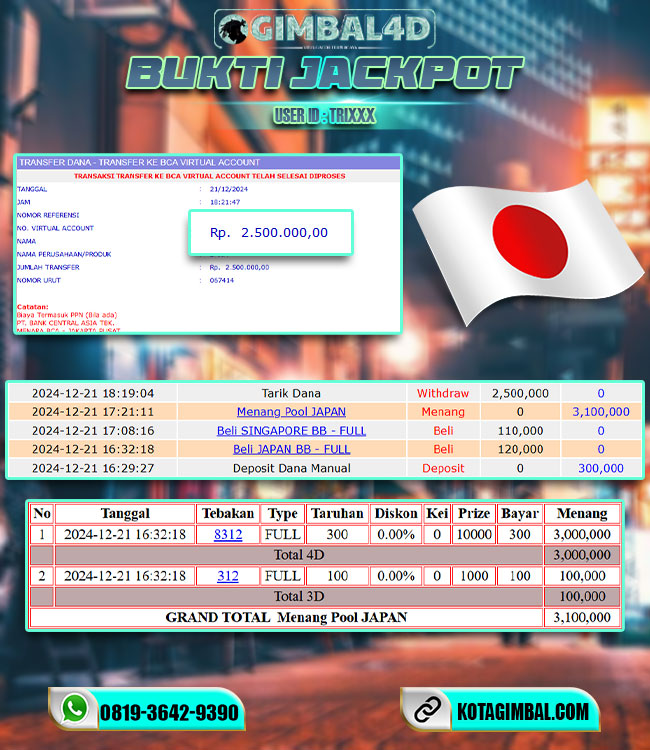
Task: Click the Total 3D subtotal row label
Action: tap(299, 596)
